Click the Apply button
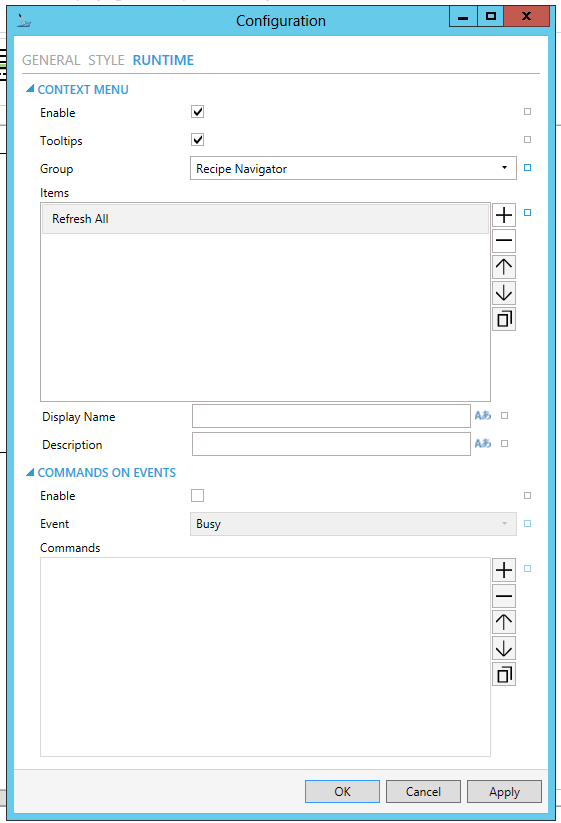Image resolution: width=561 pixels, height=823 pixels. 504,792
